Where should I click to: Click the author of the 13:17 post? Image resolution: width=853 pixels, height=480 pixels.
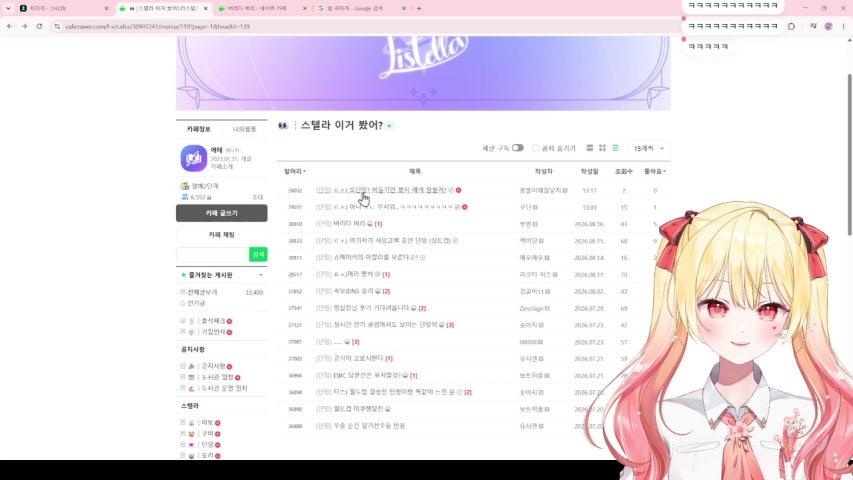(x=541, y=190)
